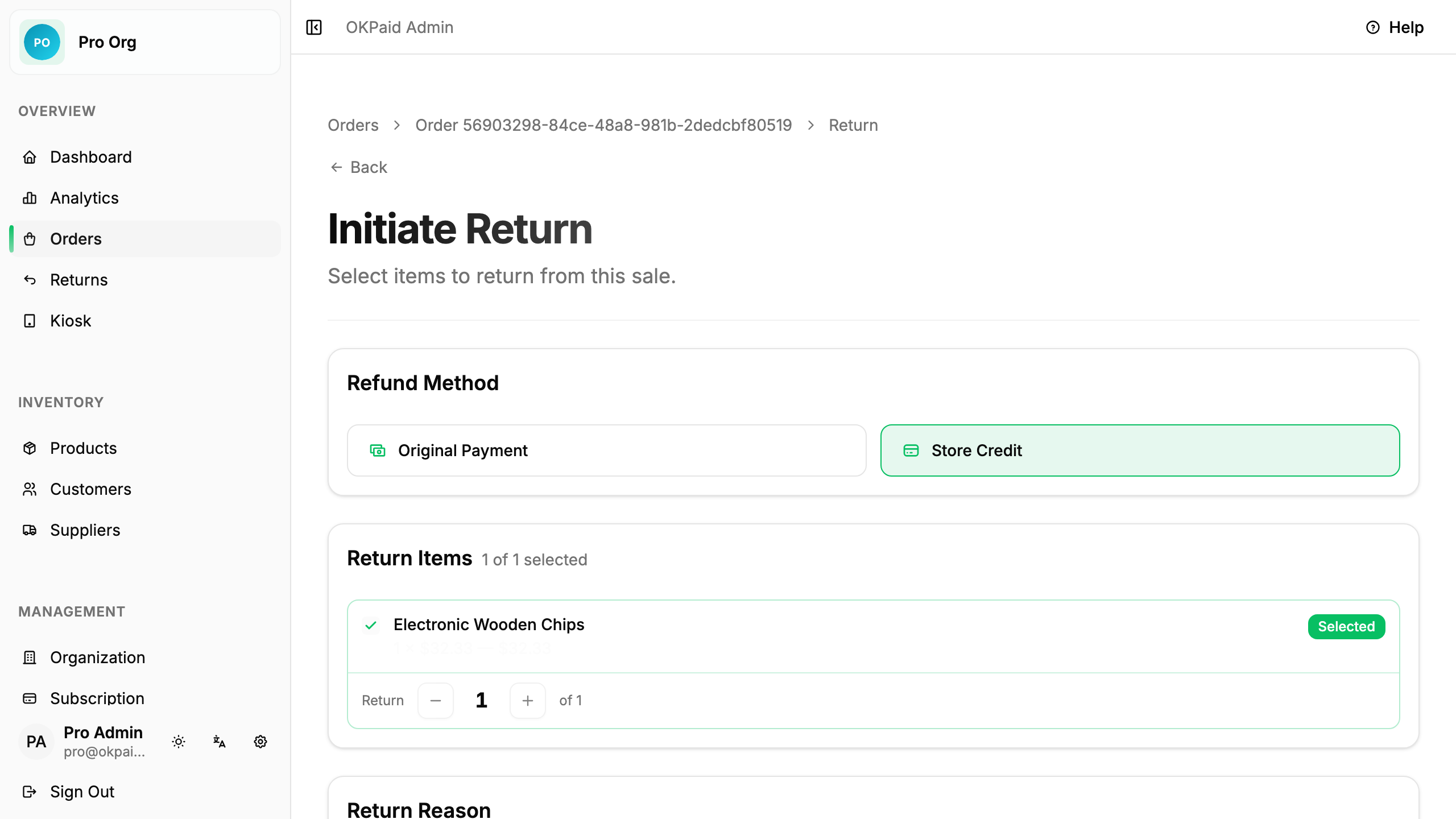Open Suppliers page
Screen dimensions: 1456x819
coord(145,530)
